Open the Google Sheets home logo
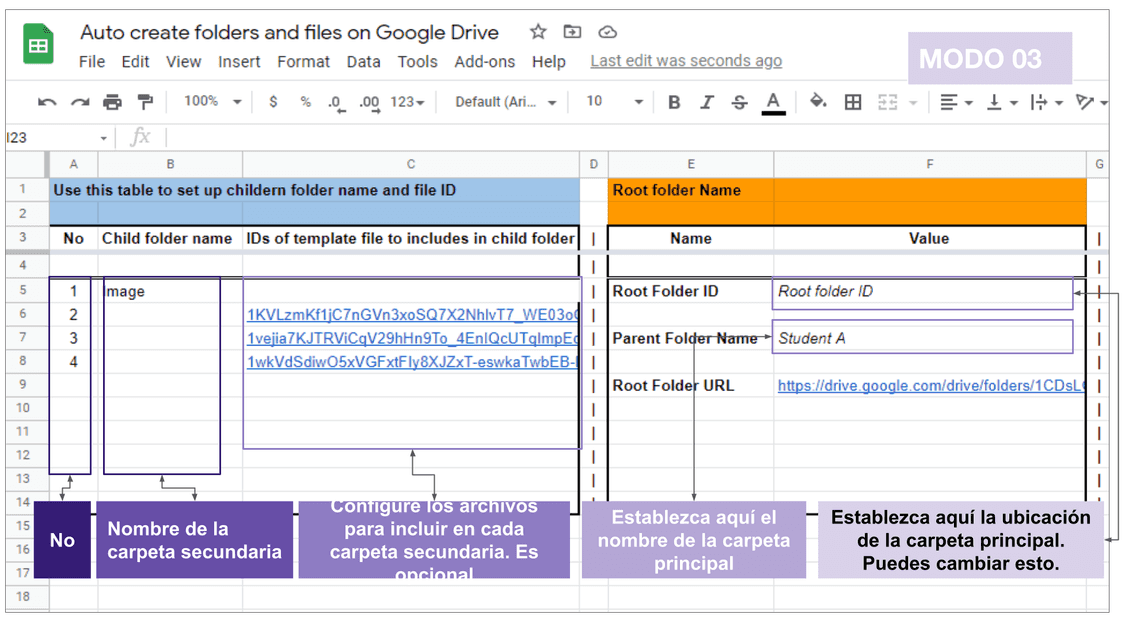 tap(39, 46)
